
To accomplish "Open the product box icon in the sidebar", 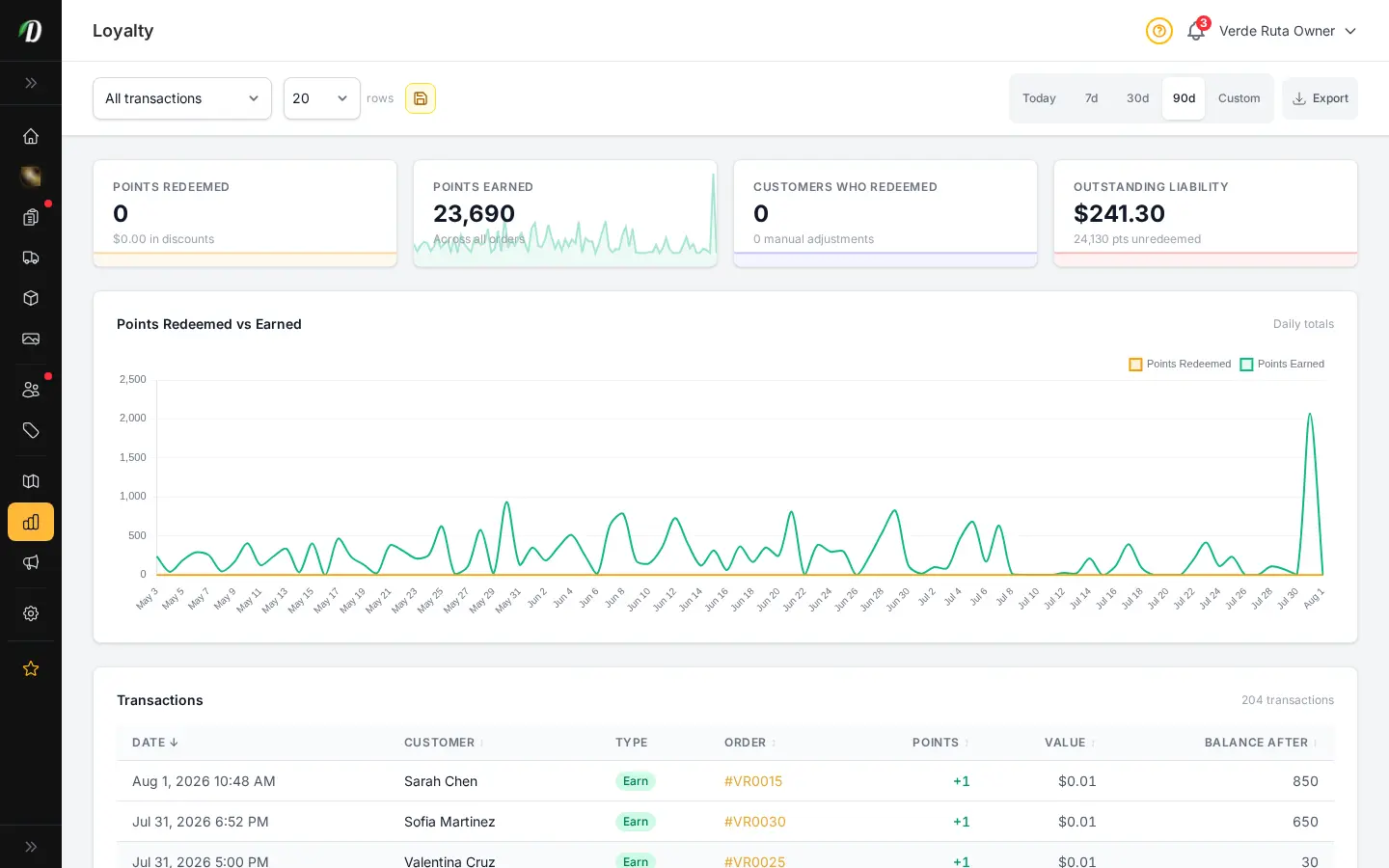I will click(31, 298).
